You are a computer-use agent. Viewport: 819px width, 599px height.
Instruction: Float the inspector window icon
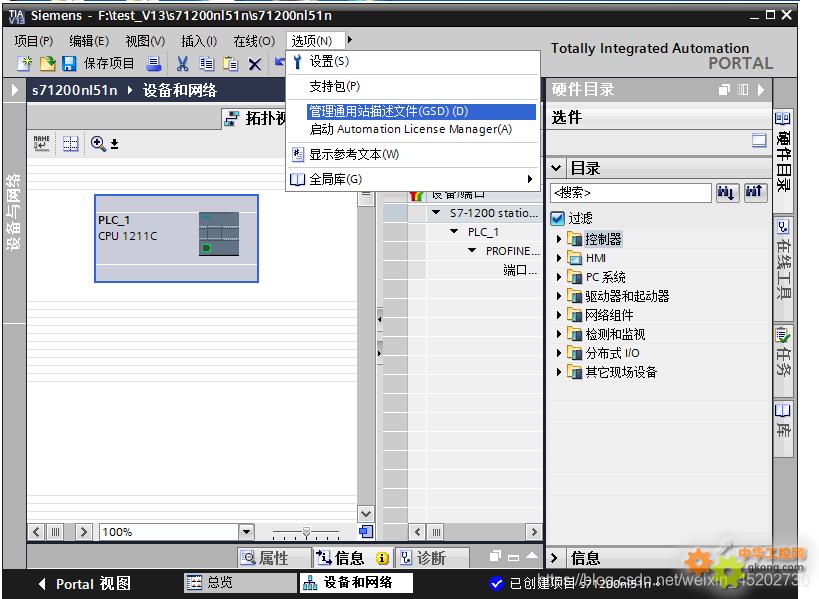495,556
